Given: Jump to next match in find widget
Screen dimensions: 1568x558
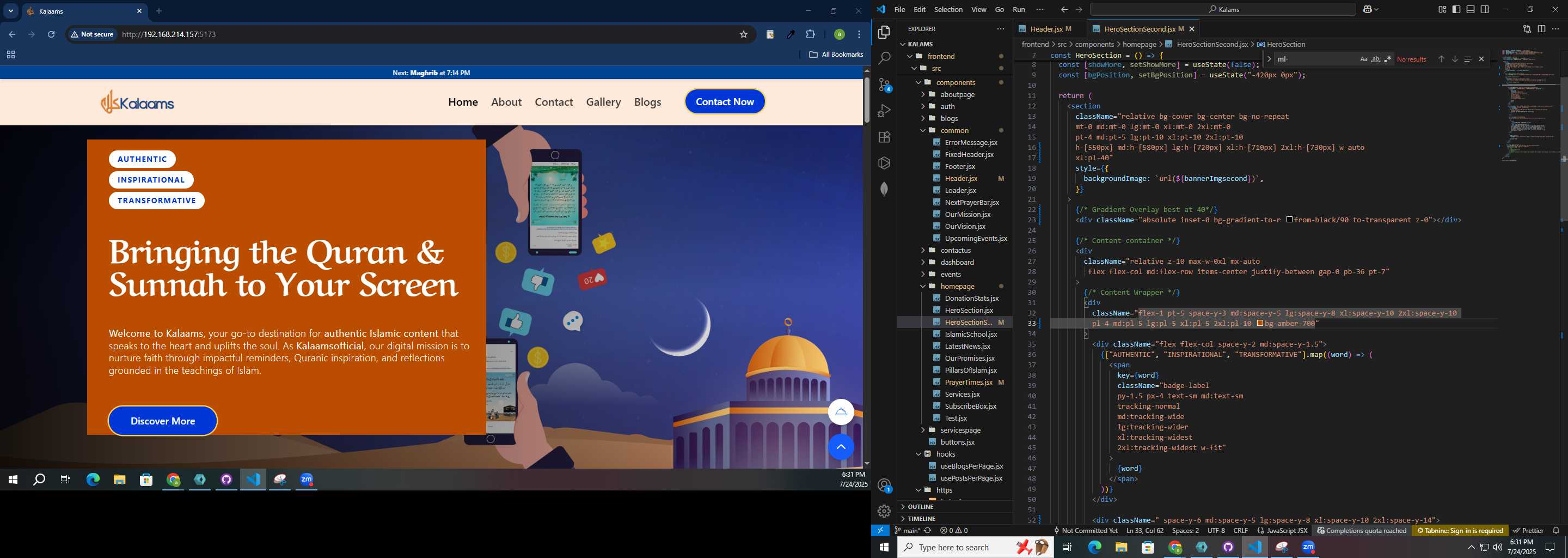Looking at the screenshot, I should coord(1454,59).
